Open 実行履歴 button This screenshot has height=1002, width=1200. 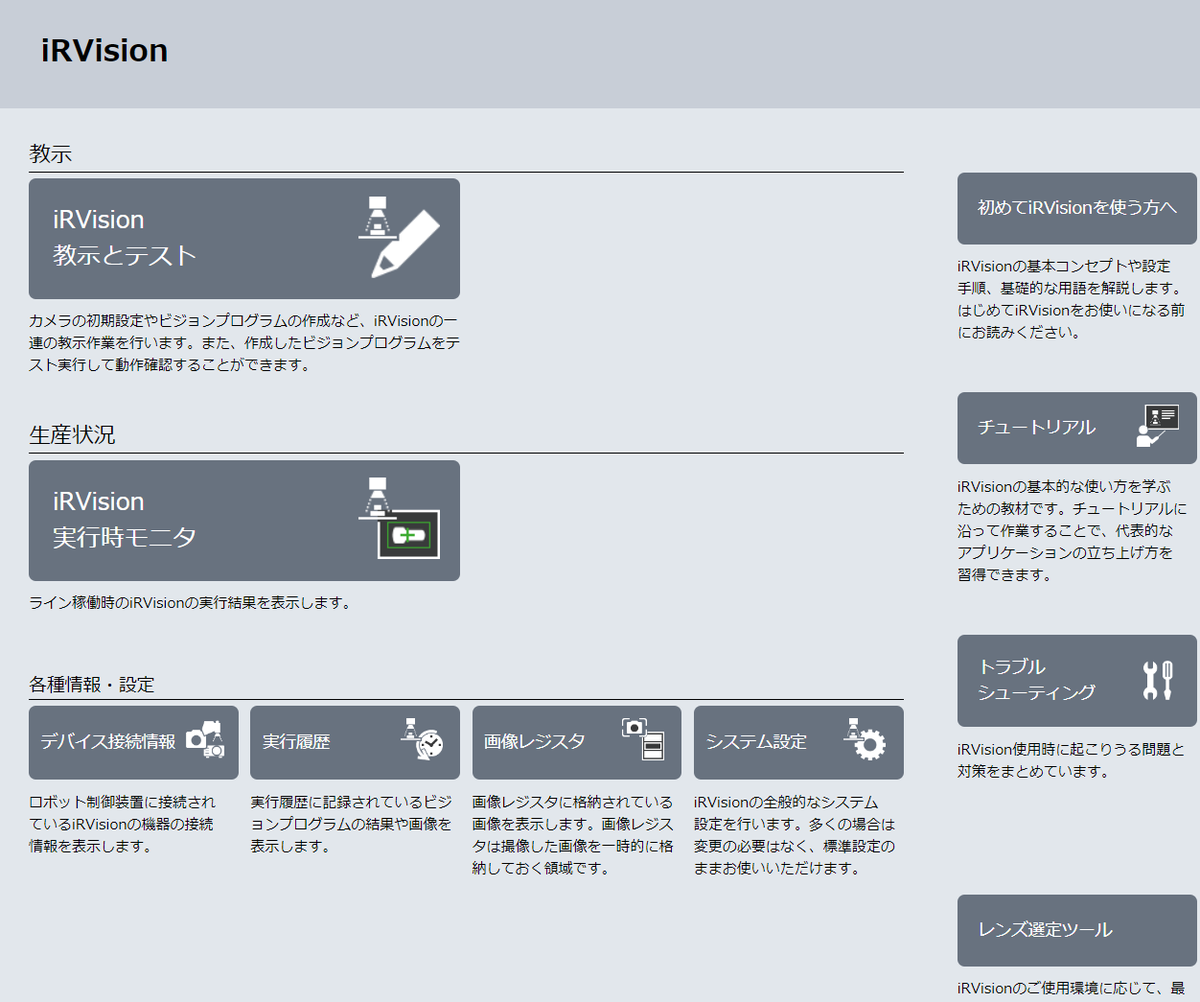pyautogui.click(x=355, y=743)
